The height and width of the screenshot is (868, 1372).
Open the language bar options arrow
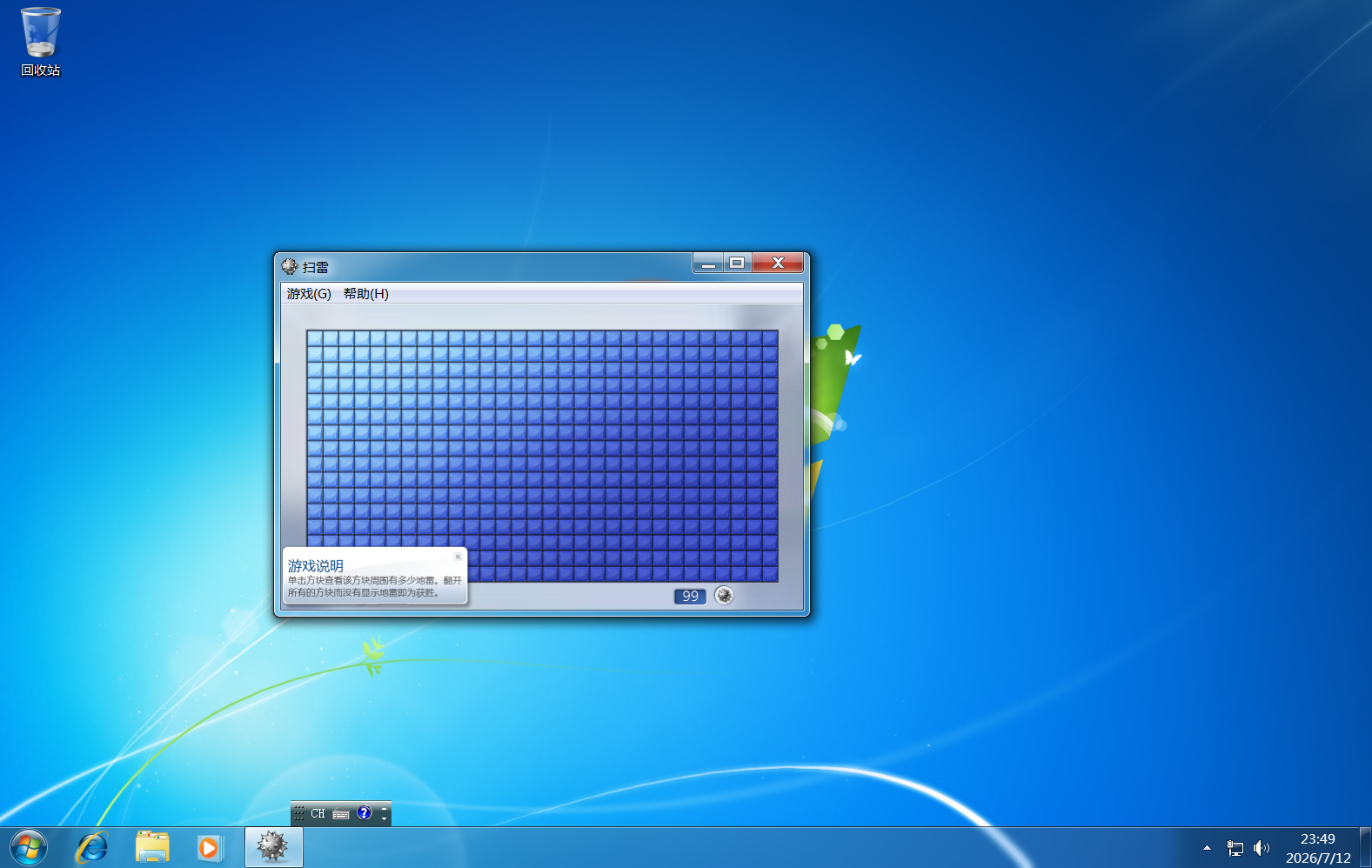click(x=385, y=818)
